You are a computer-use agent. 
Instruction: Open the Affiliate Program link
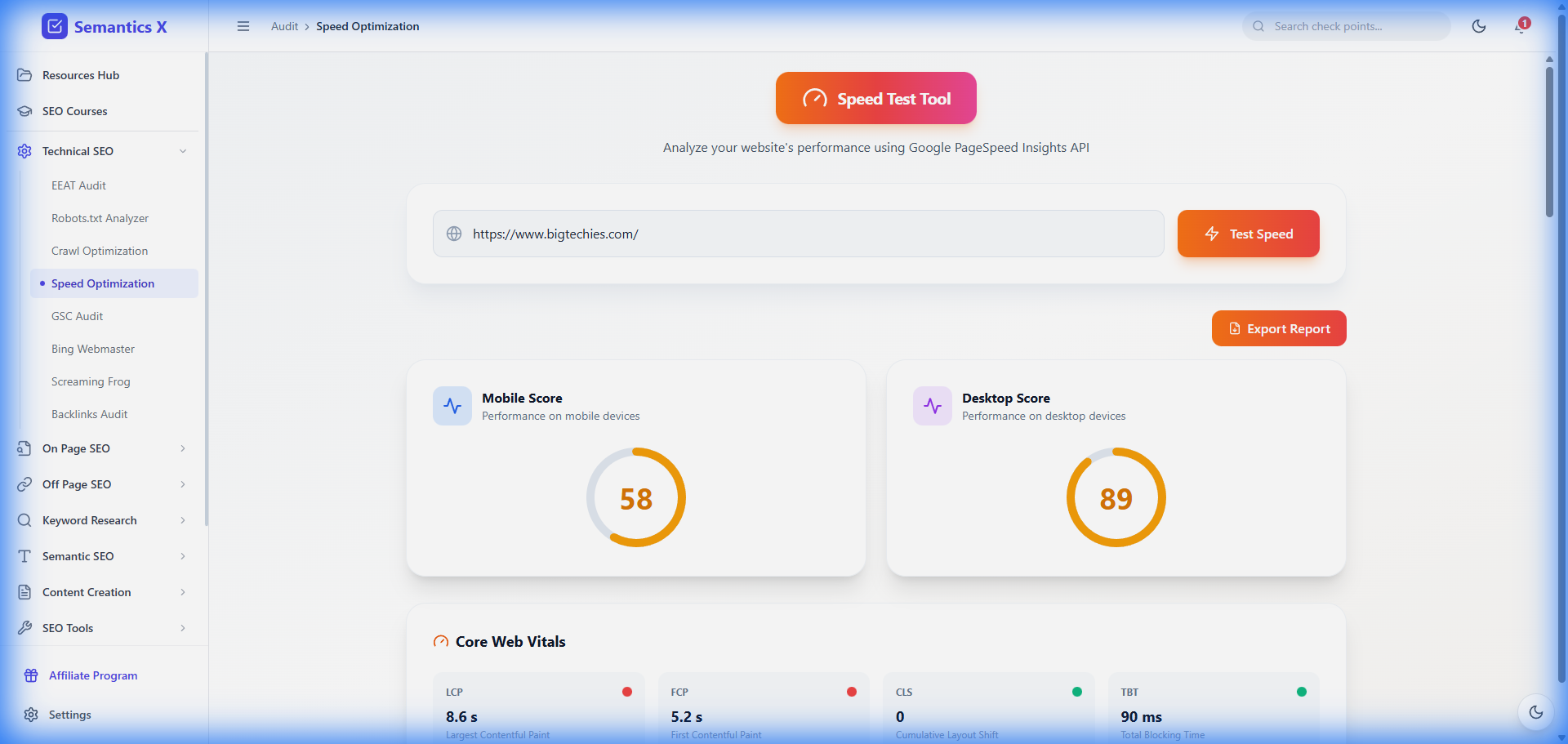[93, 675]
